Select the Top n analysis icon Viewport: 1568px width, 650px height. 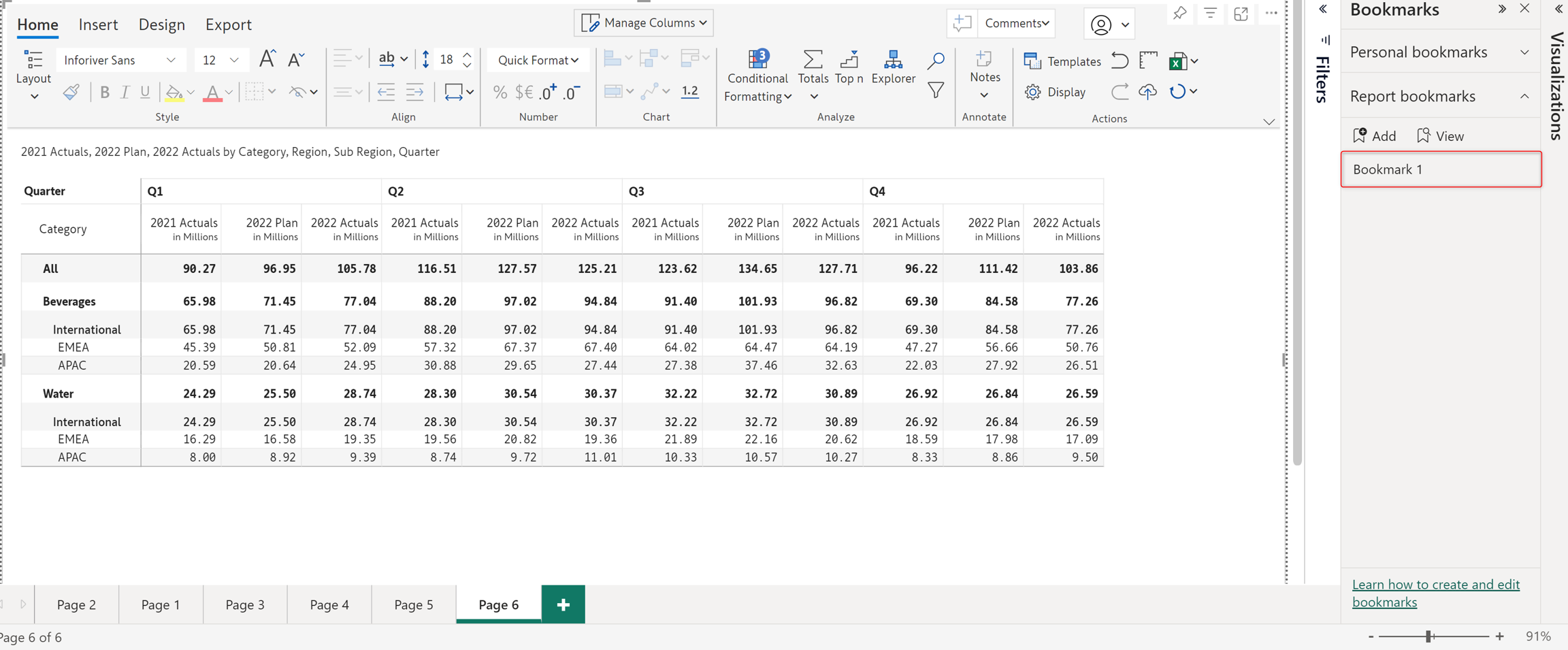(x=849, y=61)
